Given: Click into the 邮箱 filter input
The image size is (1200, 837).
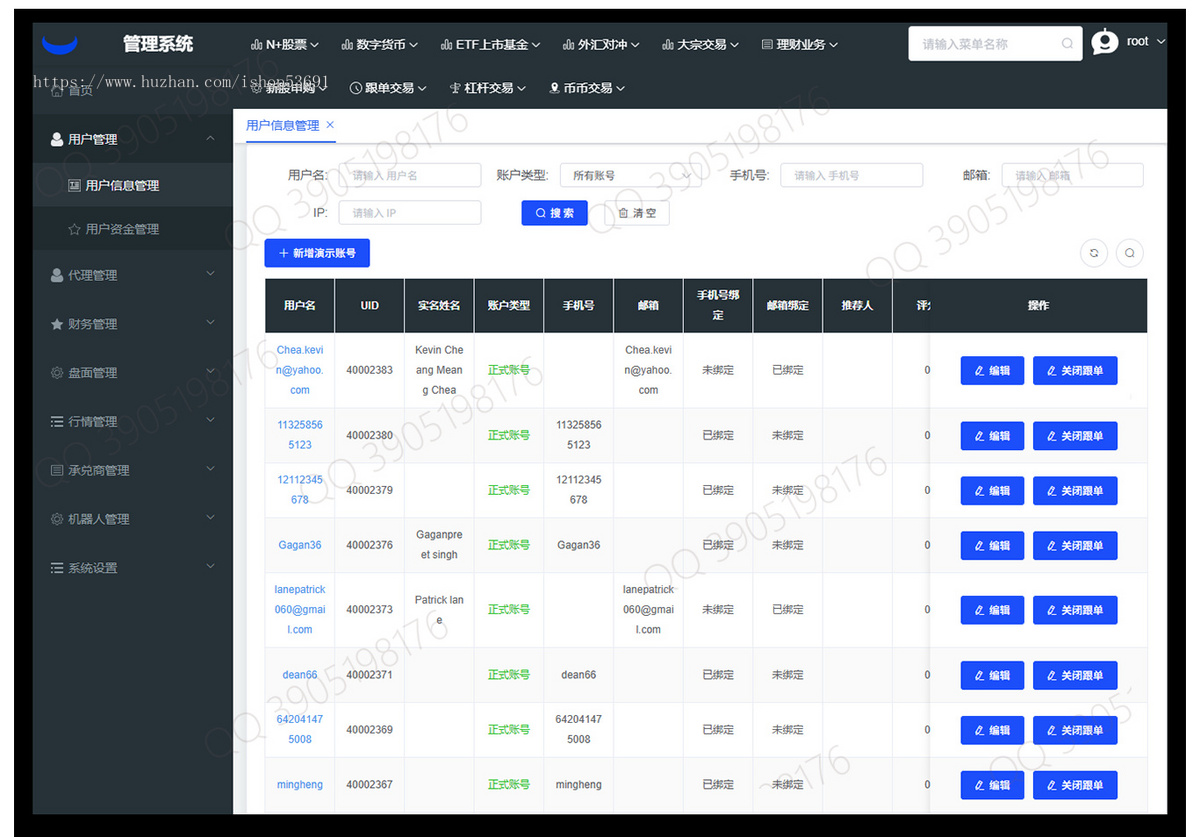Looking at the screenshot, I should (1072, 175).
